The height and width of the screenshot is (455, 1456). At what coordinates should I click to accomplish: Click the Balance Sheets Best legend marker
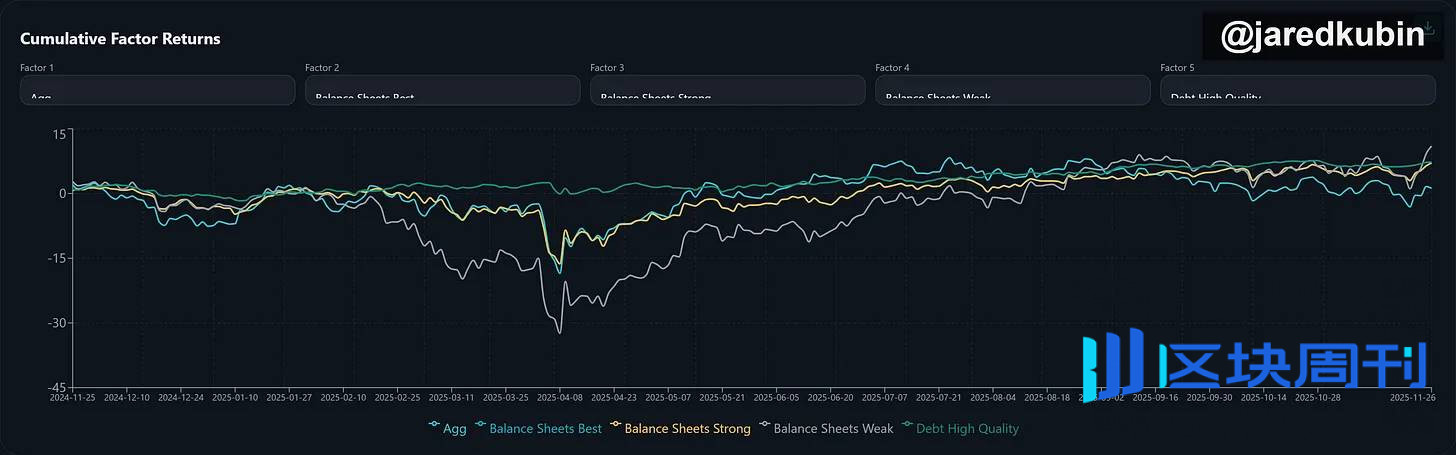[x=481, y=428]
